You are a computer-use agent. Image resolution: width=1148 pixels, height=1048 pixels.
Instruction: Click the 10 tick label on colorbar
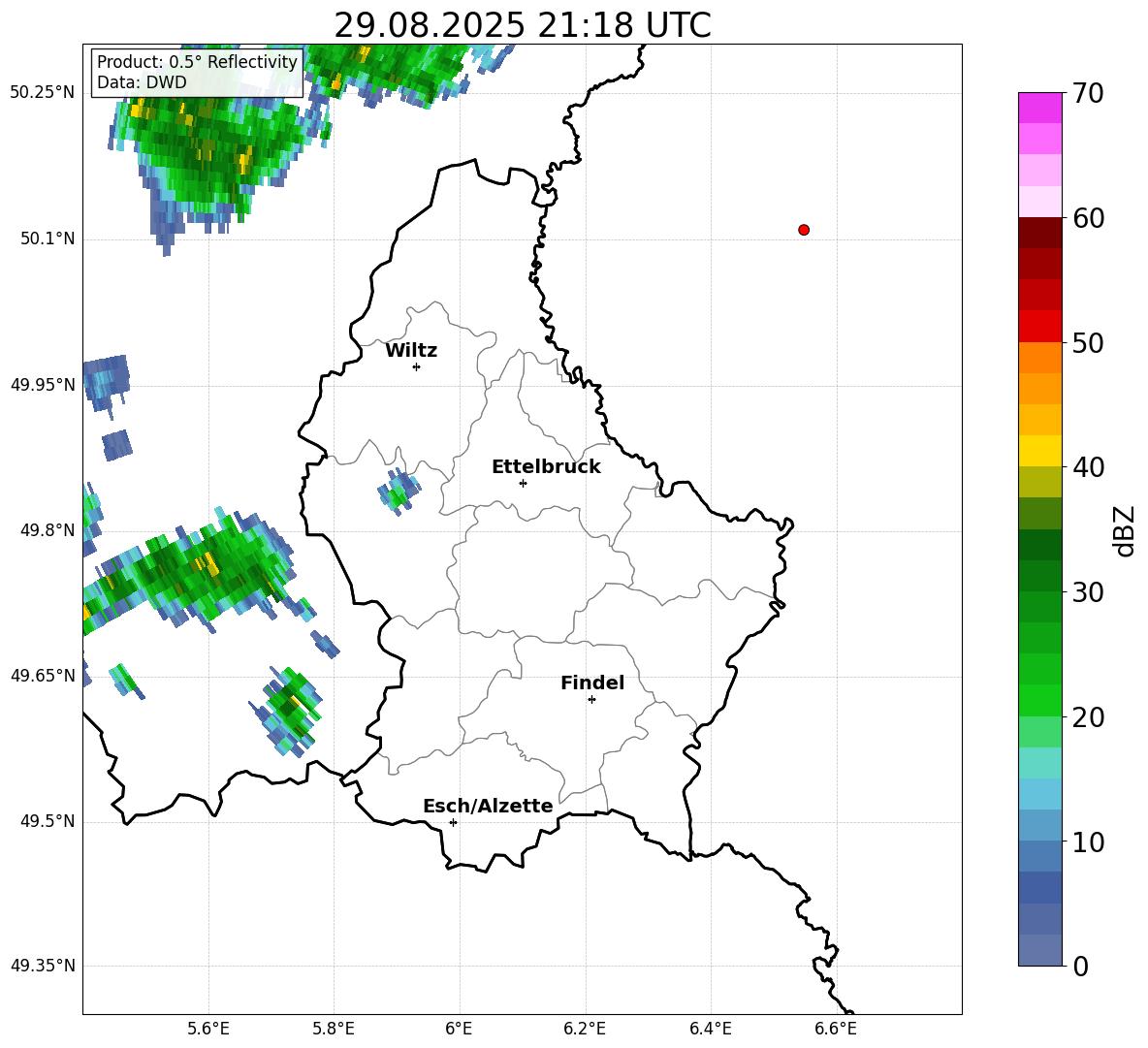(x=1088, y=842)
